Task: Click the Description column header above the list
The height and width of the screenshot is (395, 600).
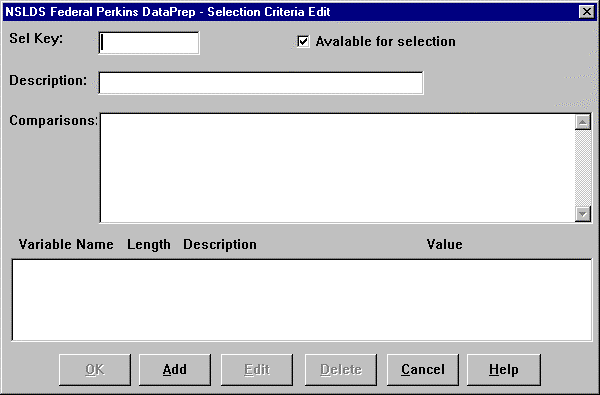Action: pyautogui.click(x=220, y=245)
